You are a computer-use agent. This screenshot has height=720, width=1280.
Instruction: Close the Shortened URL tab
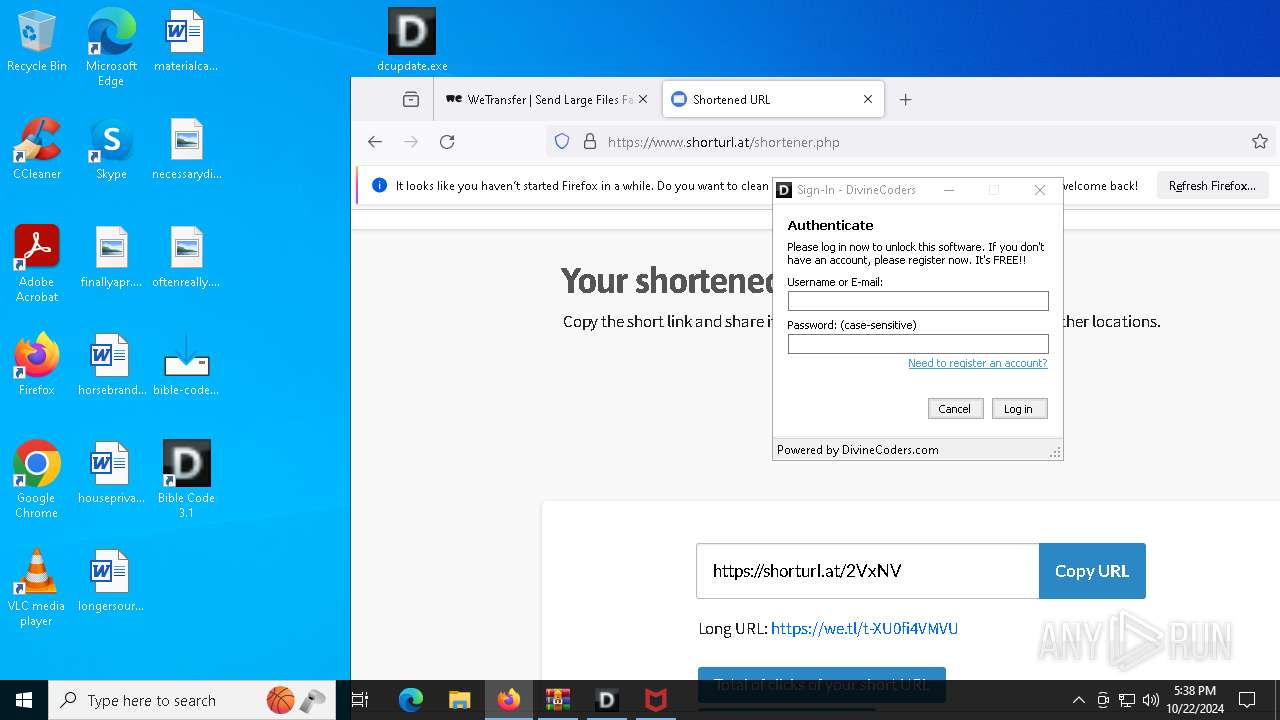pos(868,99)
